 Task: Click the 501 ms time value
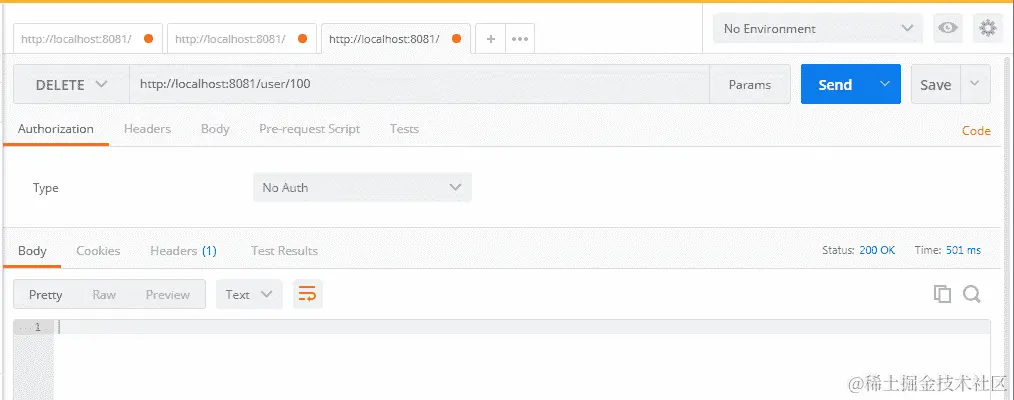[963, 250]
